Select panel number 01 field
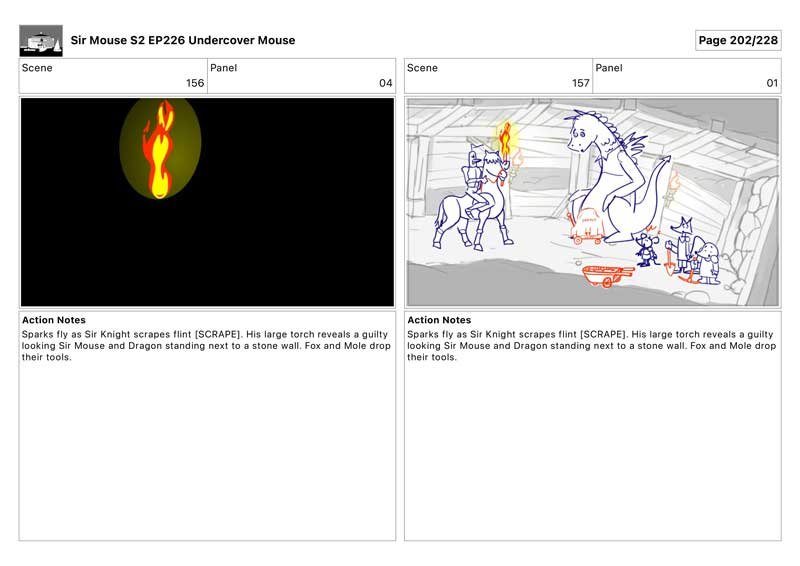The height and width of the screenshot is (566, 800). 687,76
